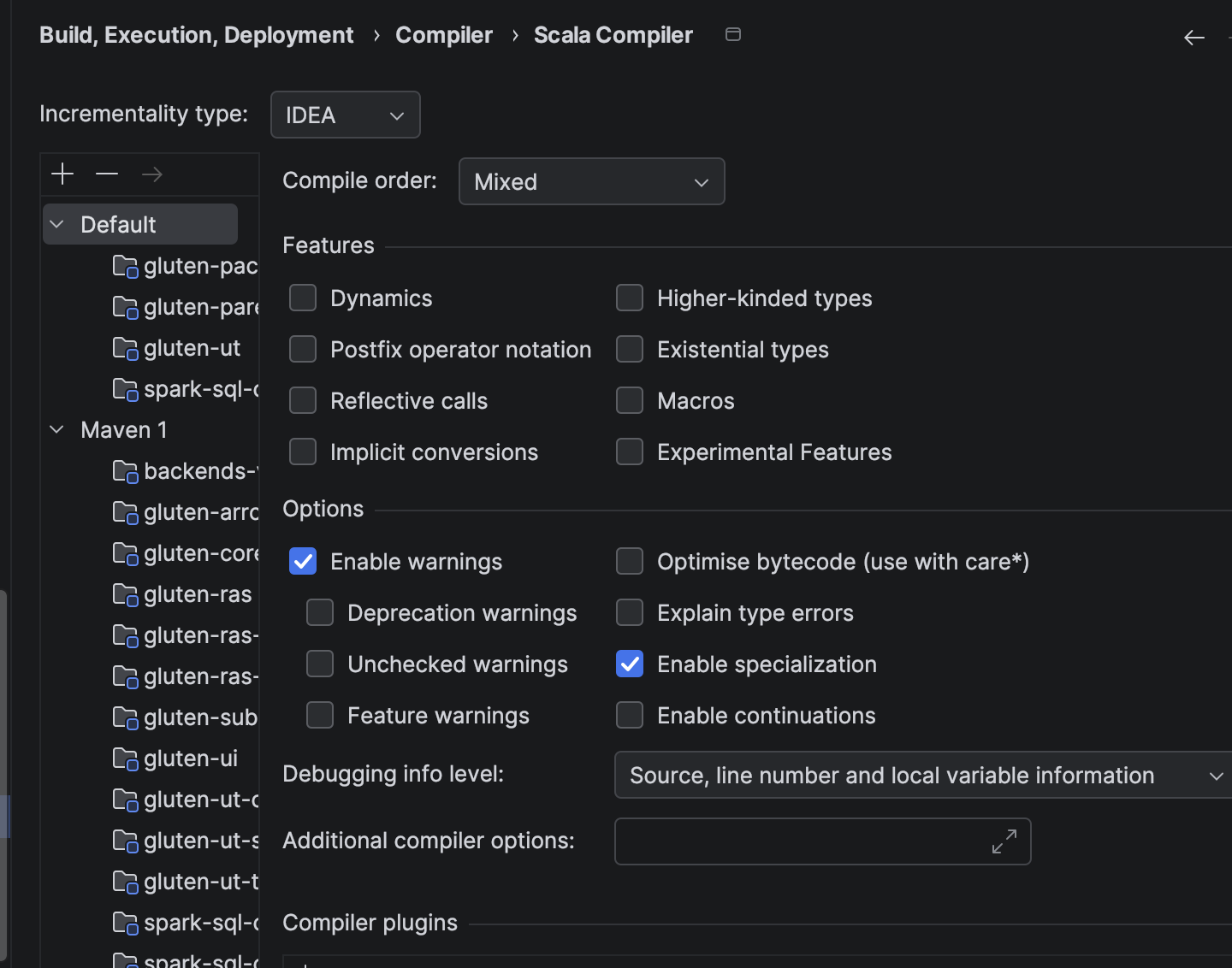Select the gluten-ui module
Viewport: 1232px width, 968px height.
[190, 758]
